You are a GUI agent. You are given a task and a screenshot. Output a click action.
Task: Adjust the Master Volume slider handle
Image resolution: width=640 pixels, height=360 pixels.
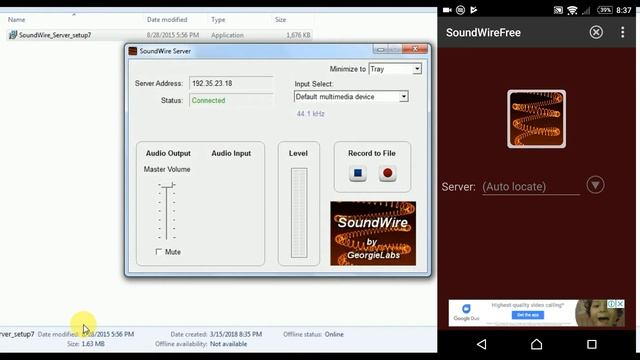(x=167, y=185)
